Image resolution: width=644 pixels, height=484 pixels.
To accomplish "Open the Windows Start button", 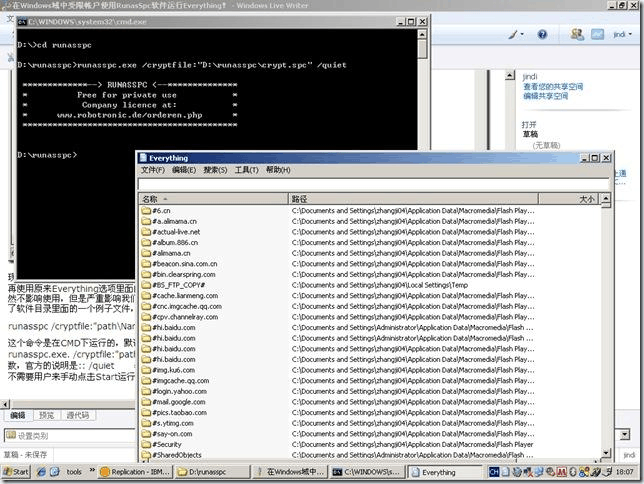I will coord(16,472).
